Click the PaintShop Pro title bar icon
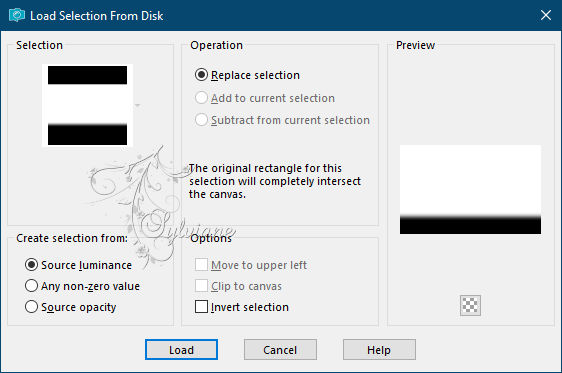This screenshot has height=373, width=562. [17, 15]
